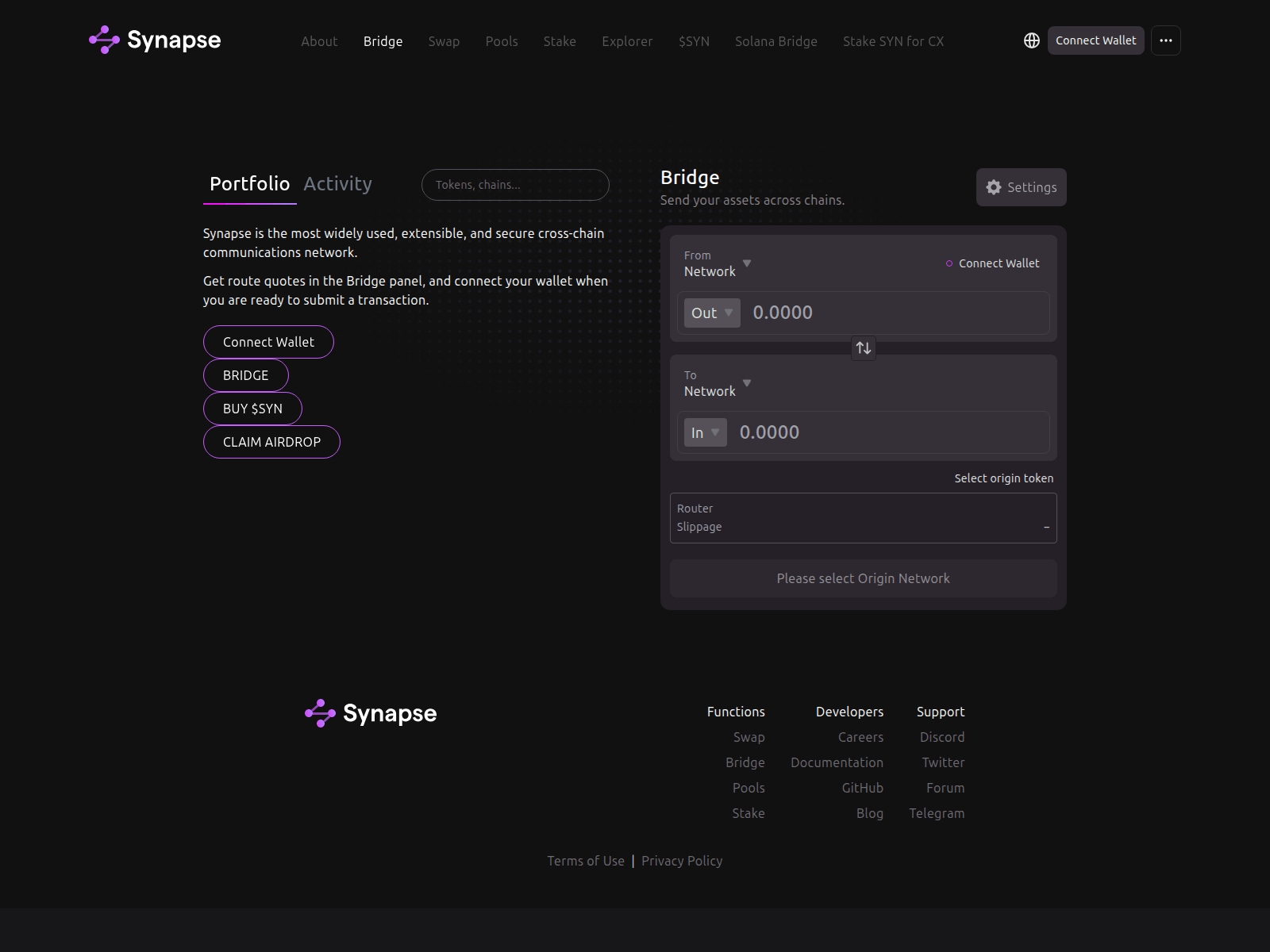Screen dimensions: 1270x952
Task: Open the Out token selector
Action: click(x=712, y=313)
